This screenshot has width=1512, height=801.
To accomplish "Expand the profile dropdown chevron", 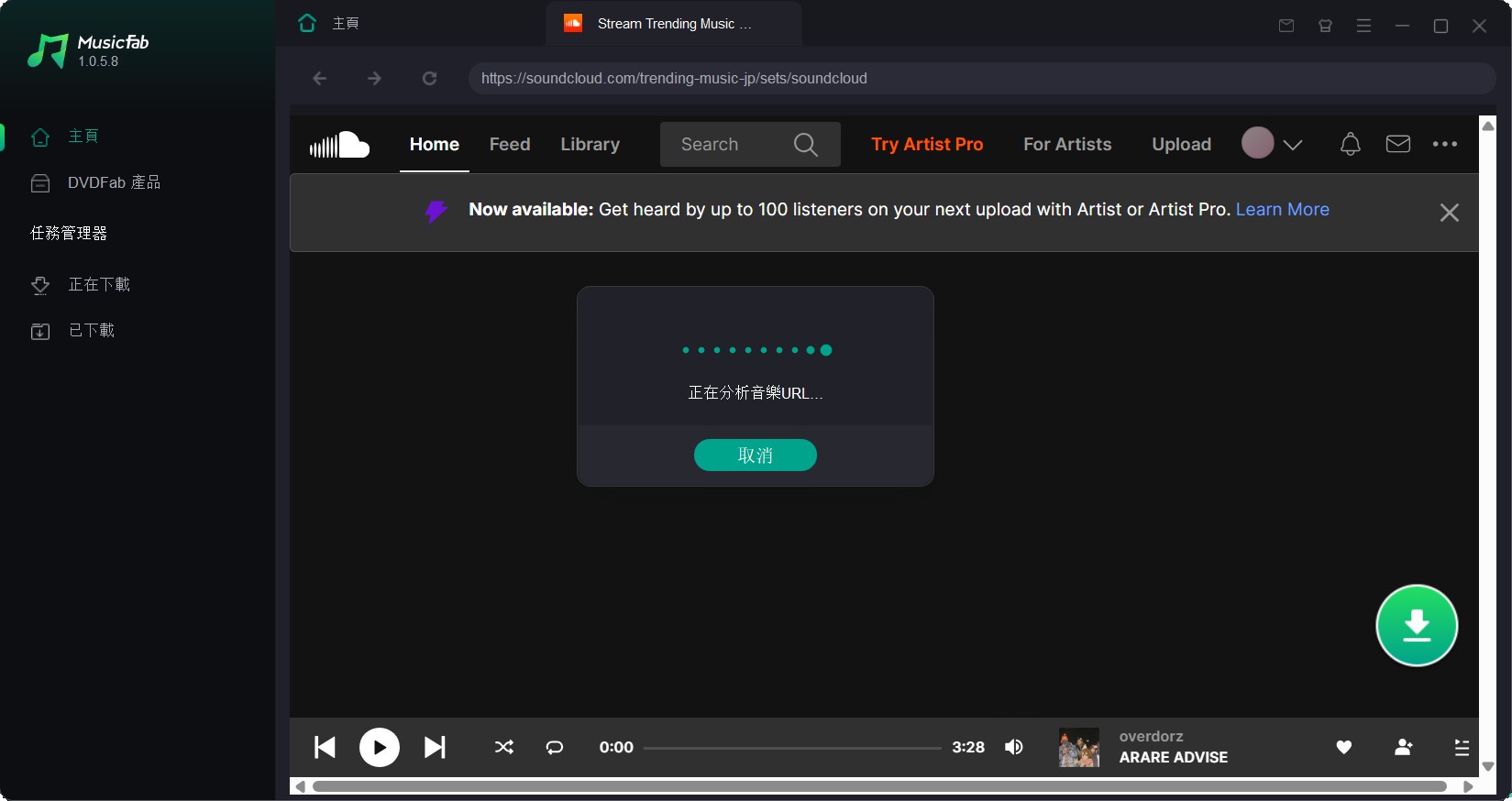I will (x=1293, y=145).
